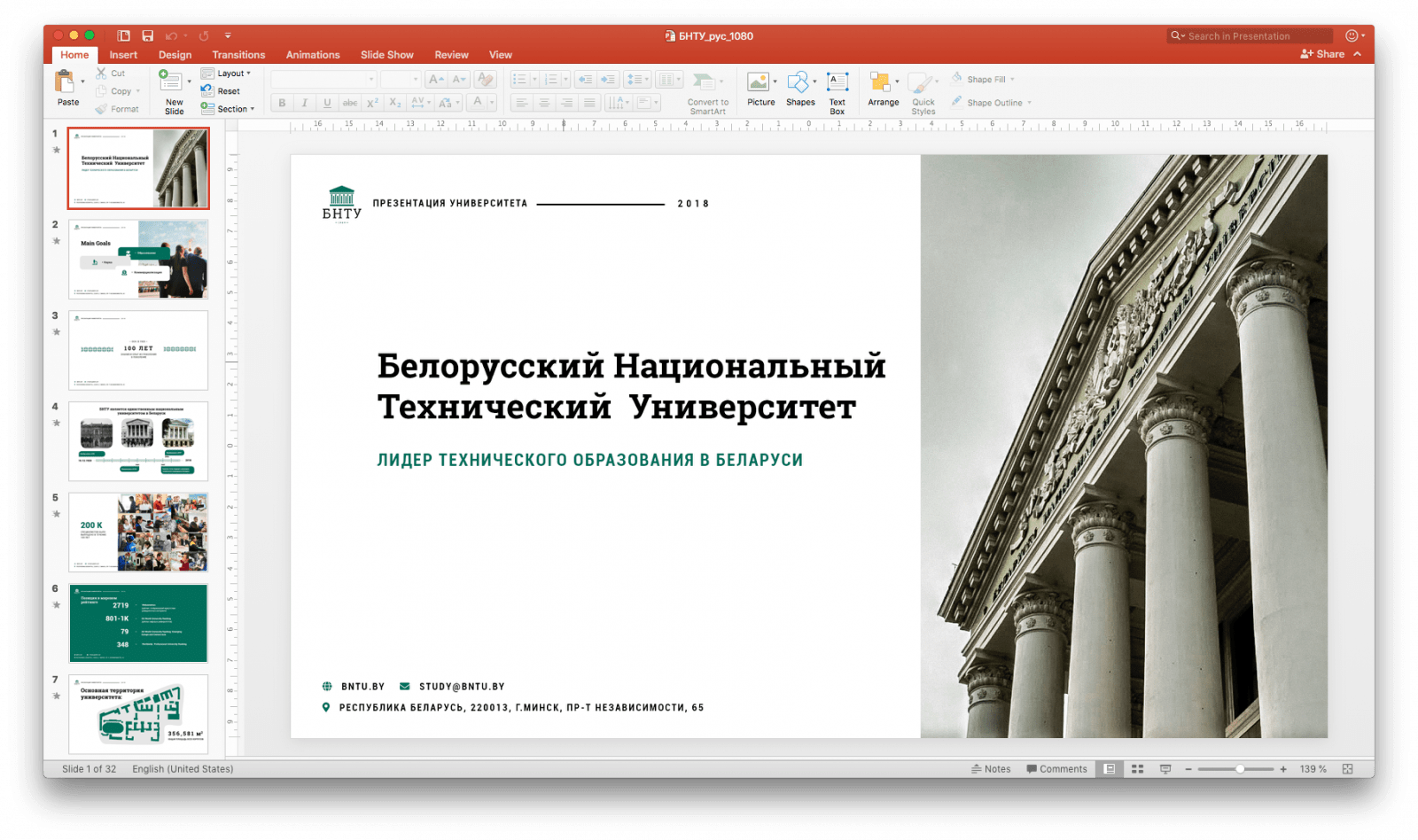This screenshot has height=840, width=1418.
Task: Cut the selection with the scissors icon
Action: coord(101,74)
